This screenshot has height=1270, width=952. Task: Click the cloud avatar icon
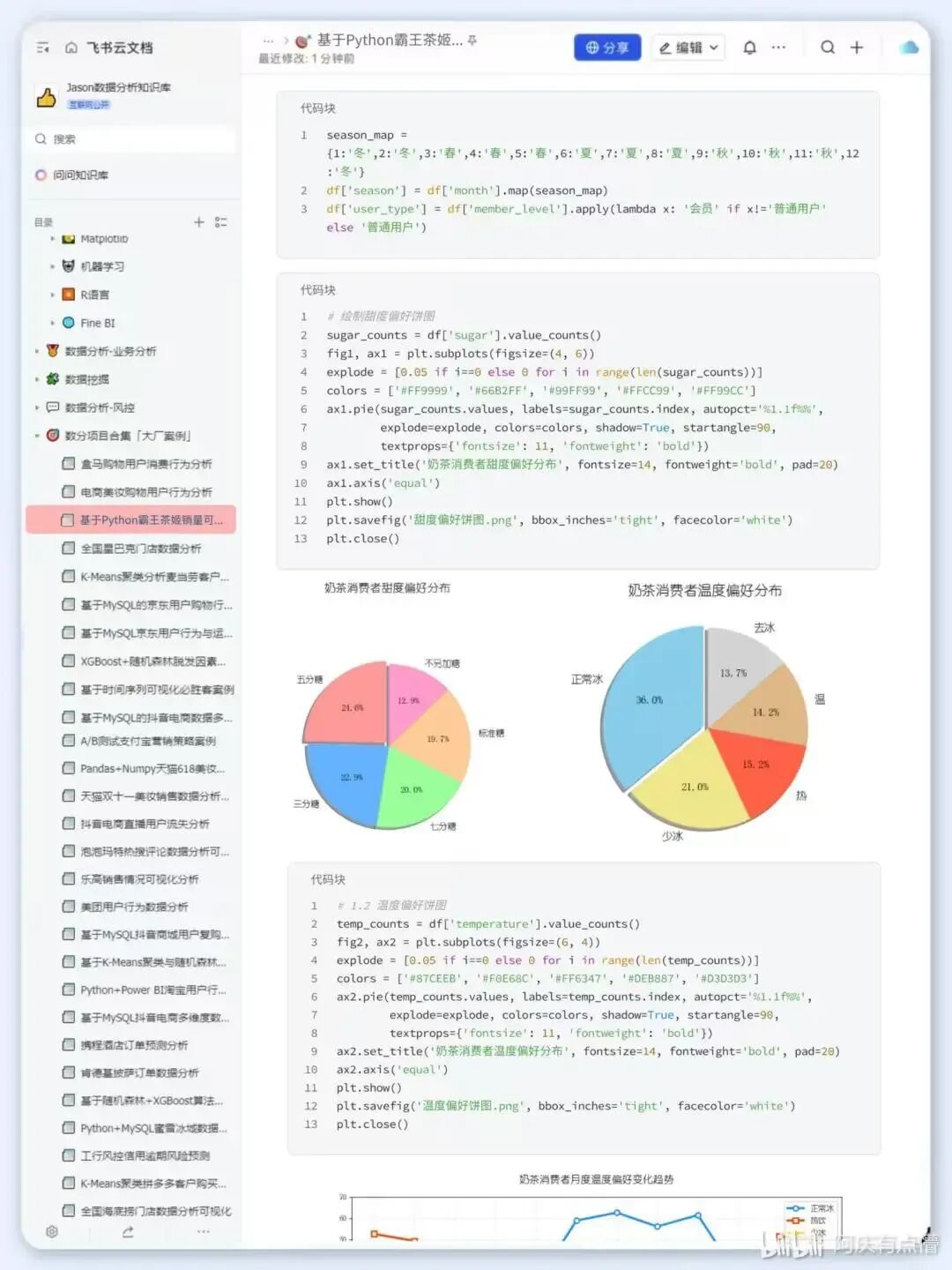pyautogui.click(x=909, y=48)
